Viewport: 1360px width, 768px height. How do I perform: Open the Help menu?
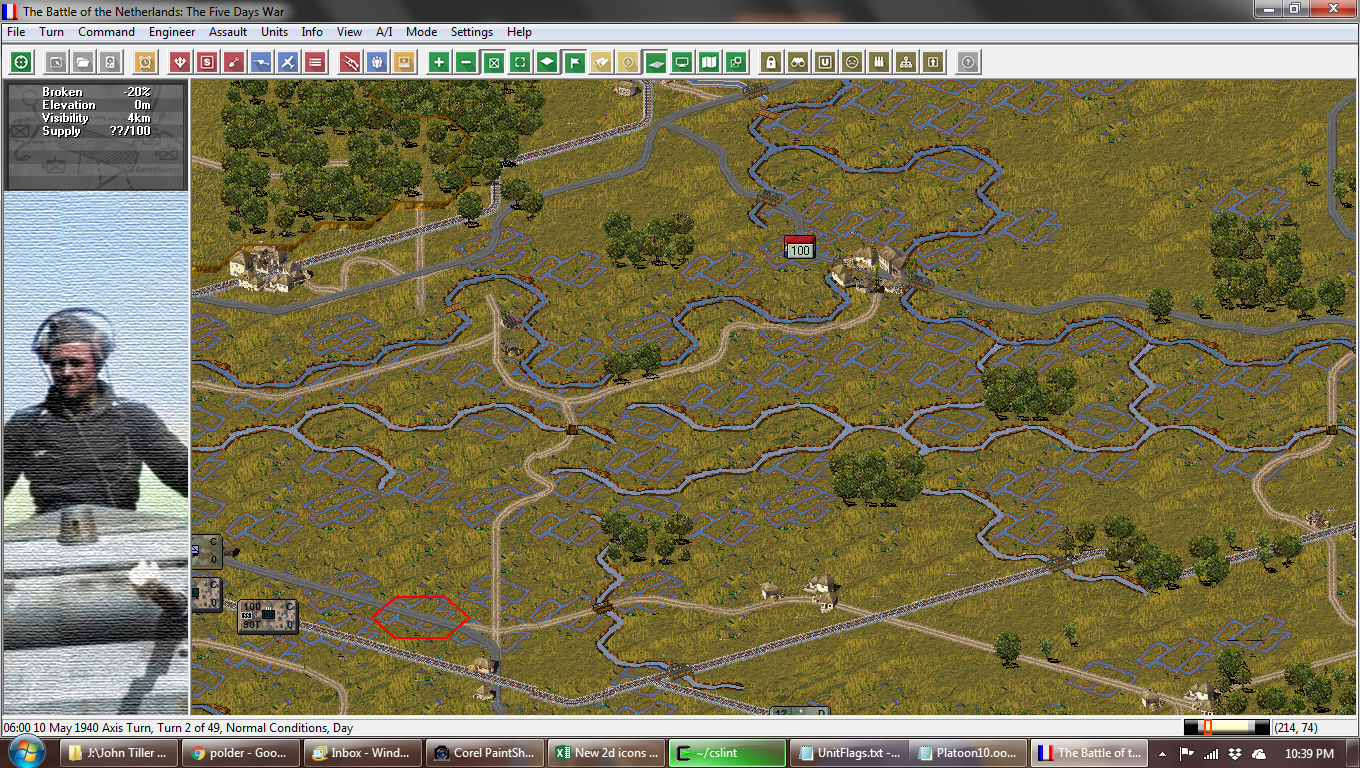519,32
